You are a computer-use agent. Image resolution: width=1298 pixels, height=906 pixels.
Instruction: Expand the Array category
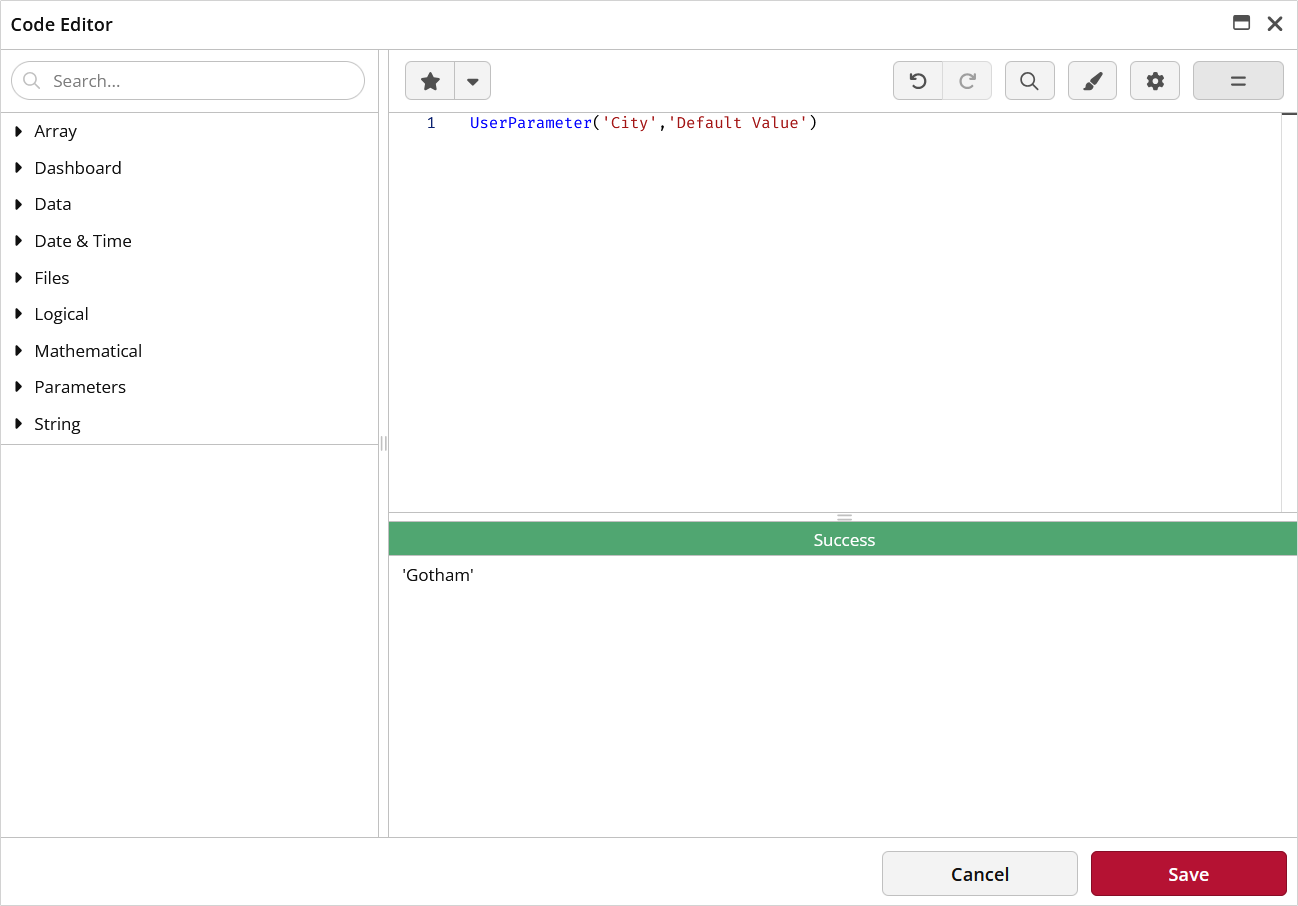coord(19,131)
